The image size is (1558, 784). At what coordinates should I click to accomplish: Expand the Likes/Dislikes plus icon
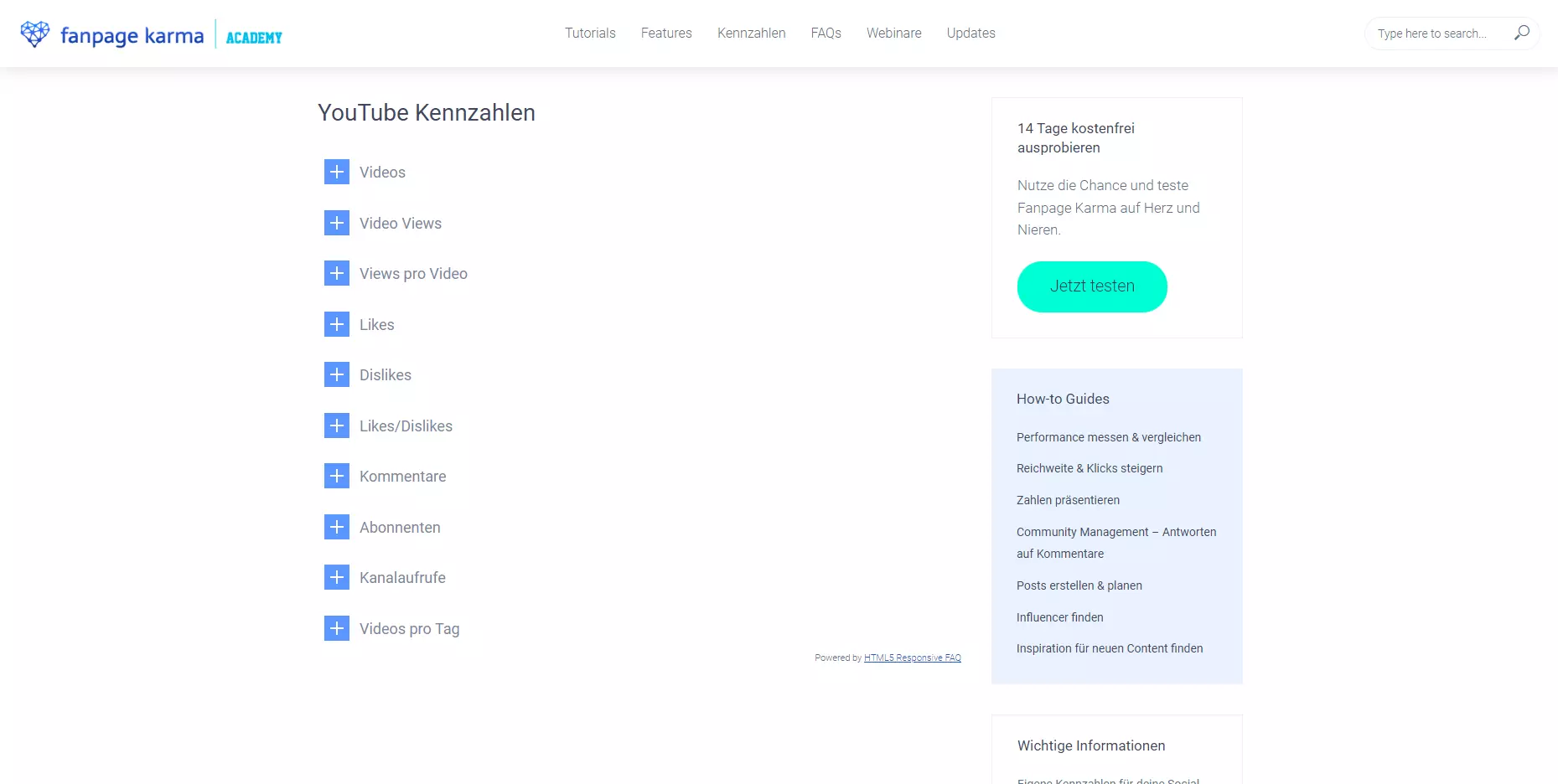pyautogui.click(x=337, y=426)
